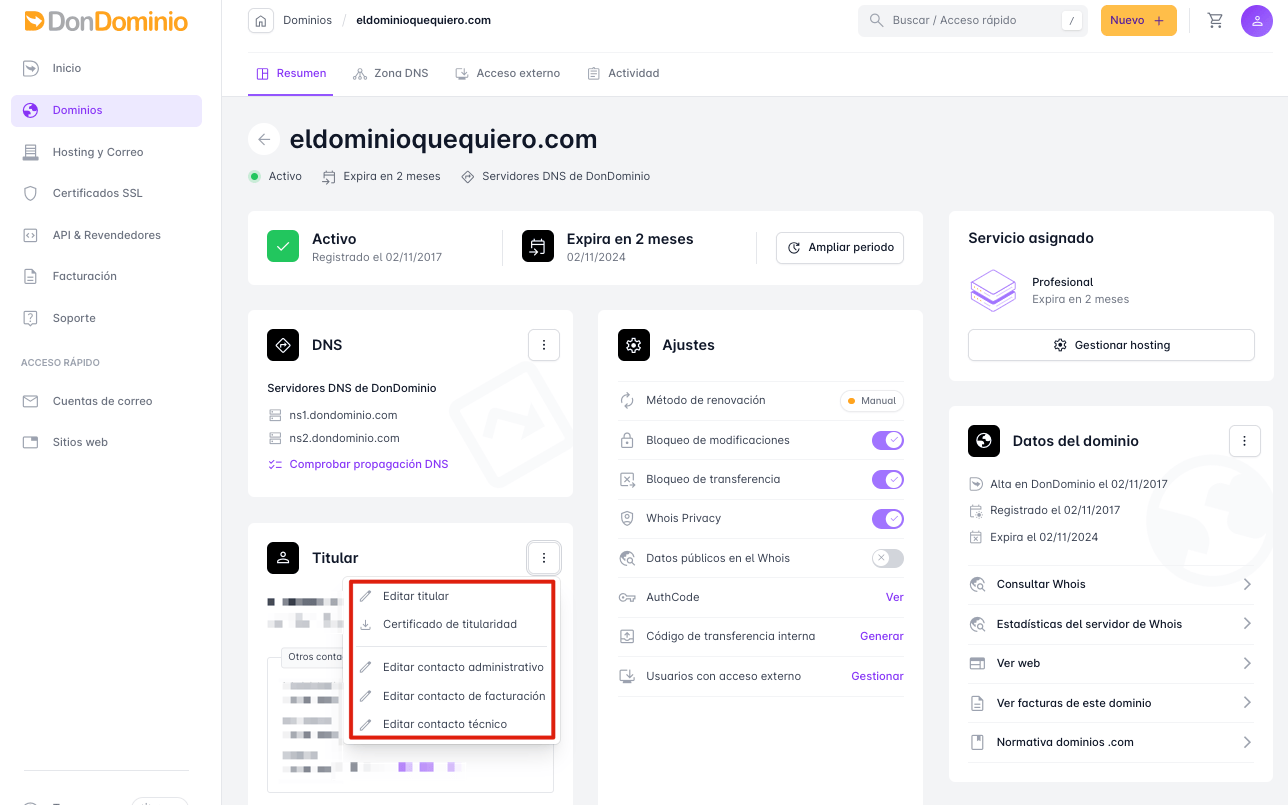Viewport: 1288px width, 805px height.
Task: Click Gestionar for external access users
Action: 877,676
